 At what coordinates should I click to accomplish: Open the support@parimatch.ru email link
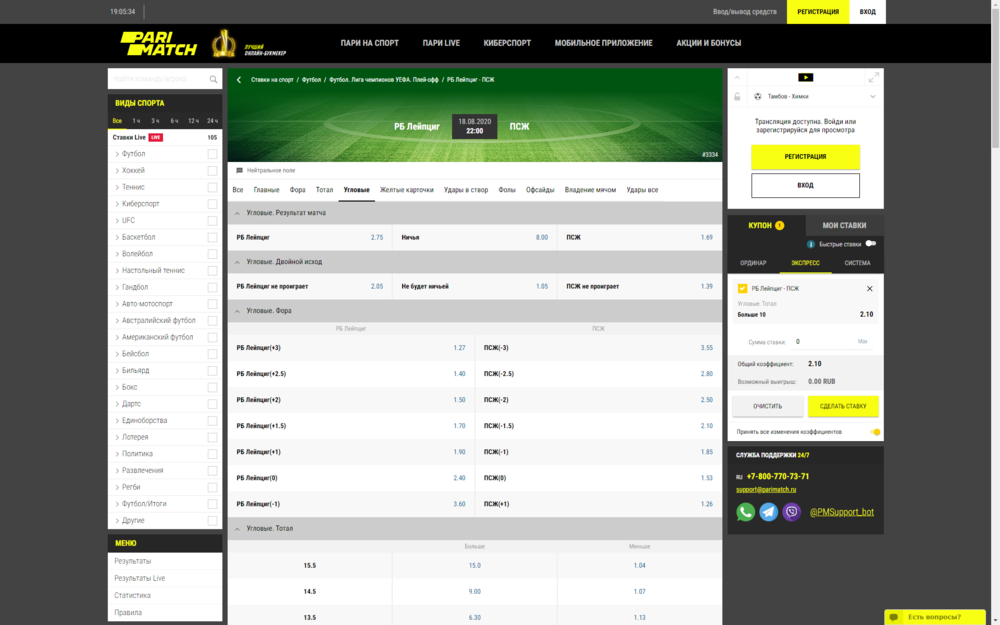click(x=766, y=490)
